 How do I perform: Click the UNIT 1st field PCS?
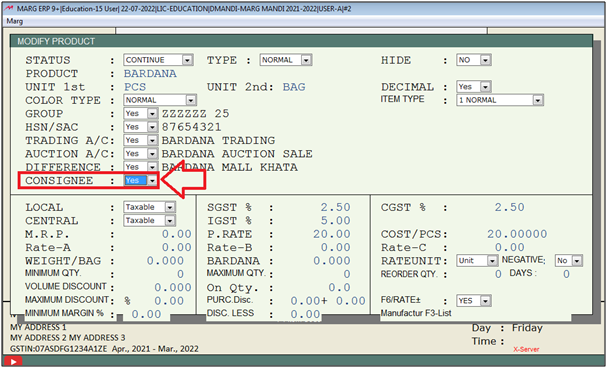[x=135, y=87]
